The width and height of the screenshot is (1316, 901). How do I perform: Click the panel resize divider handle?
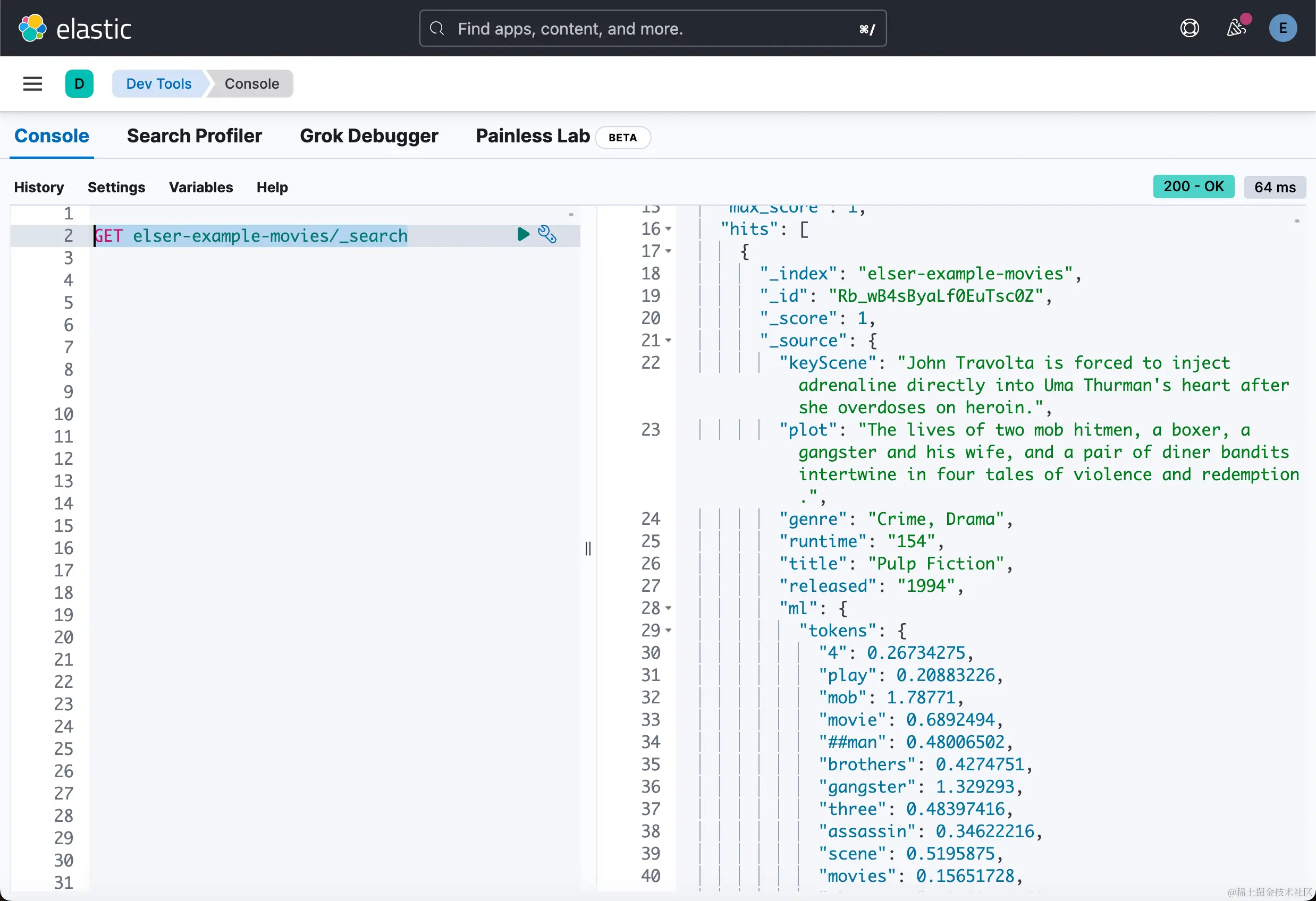(x=588, y=548)
